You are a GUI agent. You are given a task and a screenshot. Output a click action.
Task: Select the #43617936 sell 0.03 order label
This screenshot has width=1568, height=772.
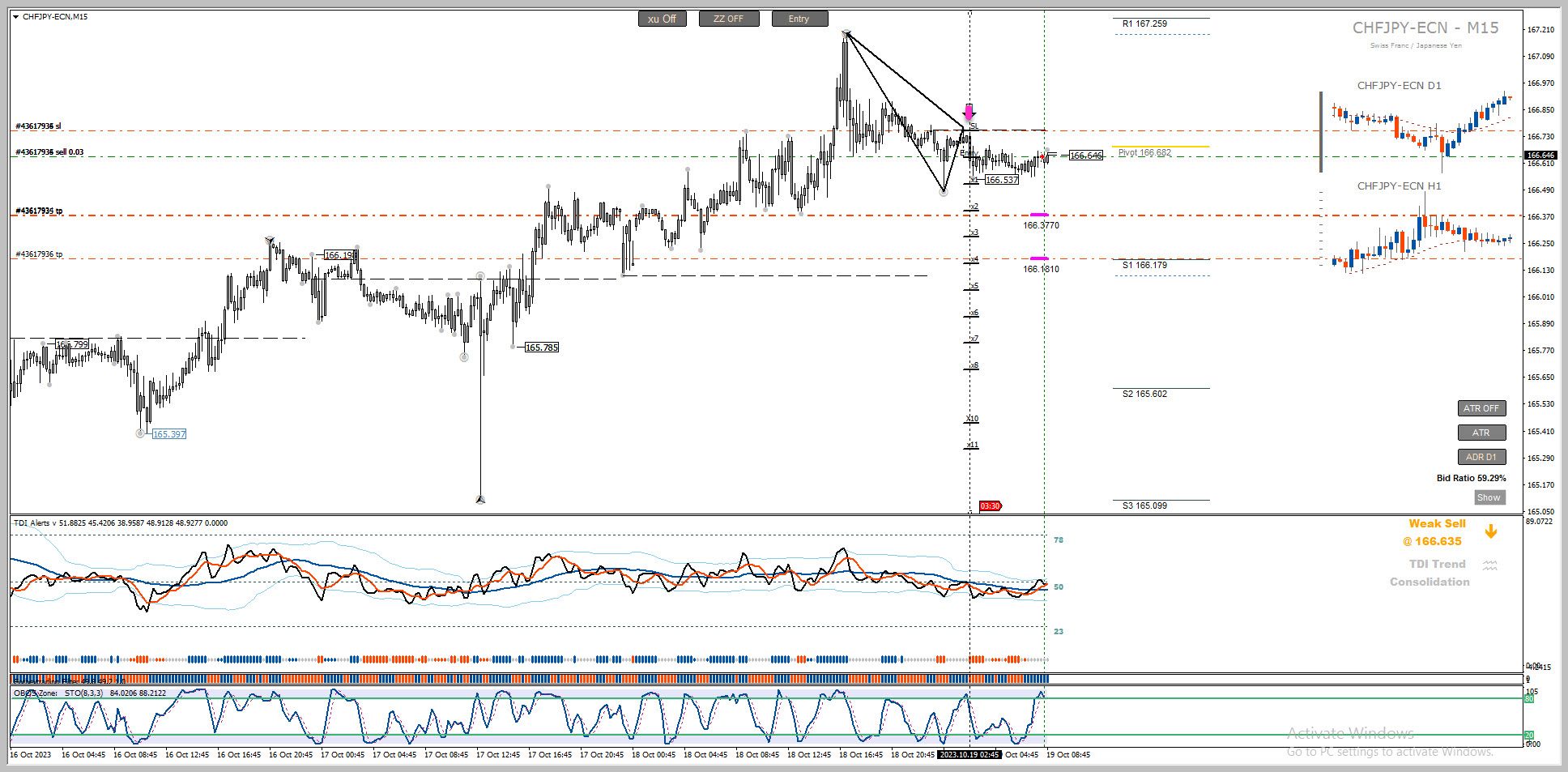click(49, 152)
